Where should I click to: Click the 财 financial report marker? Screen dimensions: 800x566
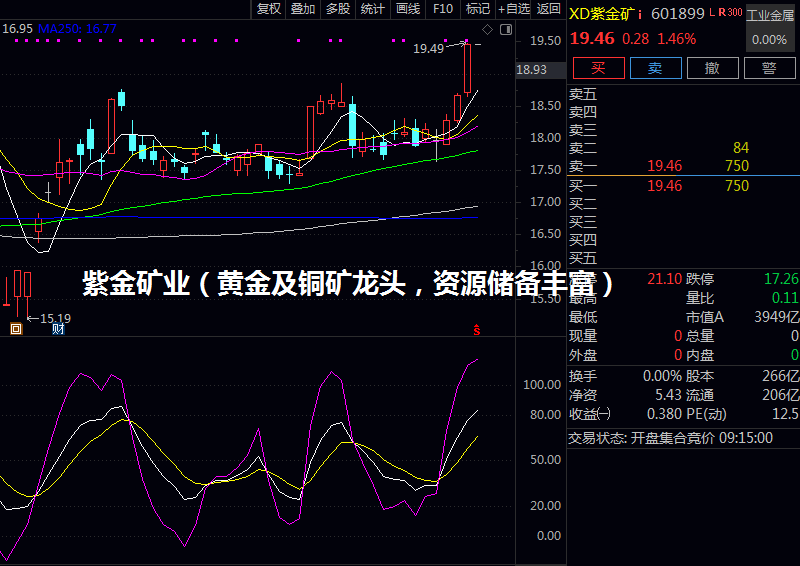tap(58, 329)
